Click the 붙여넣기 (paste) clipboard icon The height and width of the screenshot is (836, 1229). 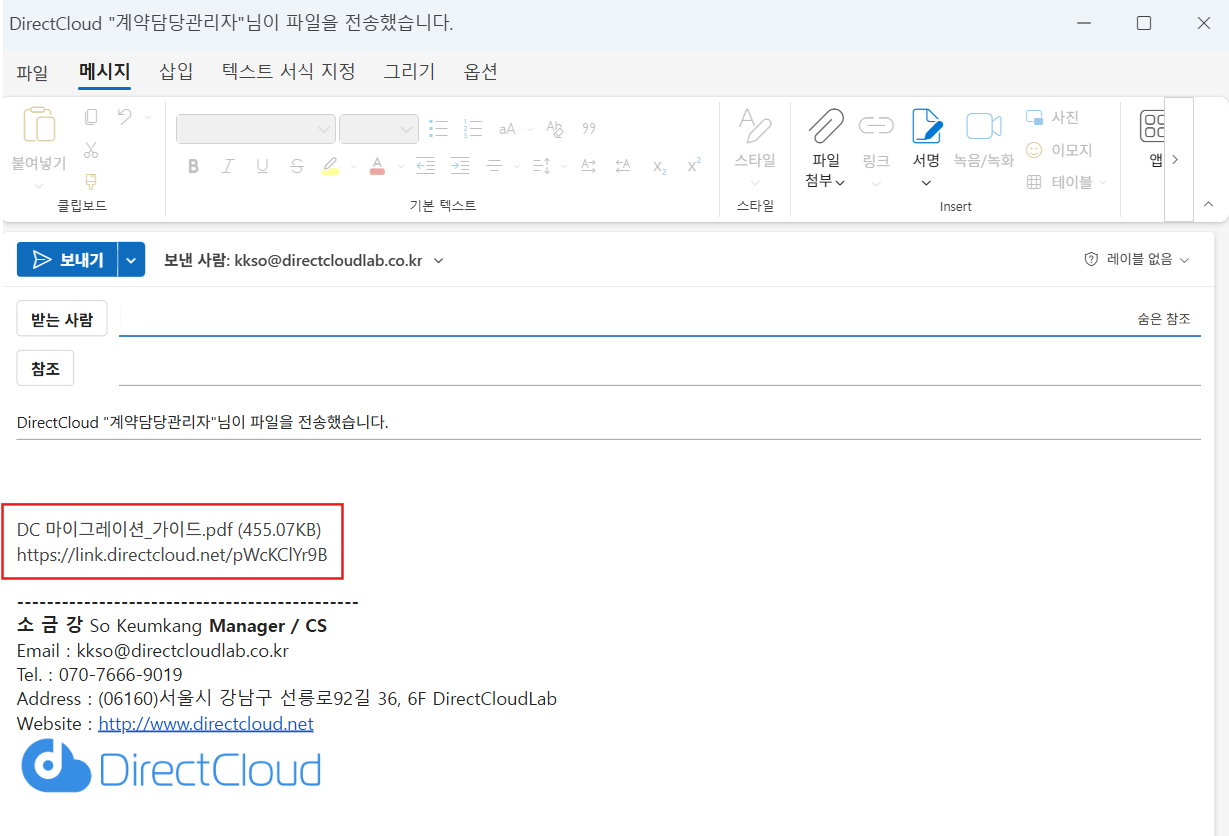(39, 125)
